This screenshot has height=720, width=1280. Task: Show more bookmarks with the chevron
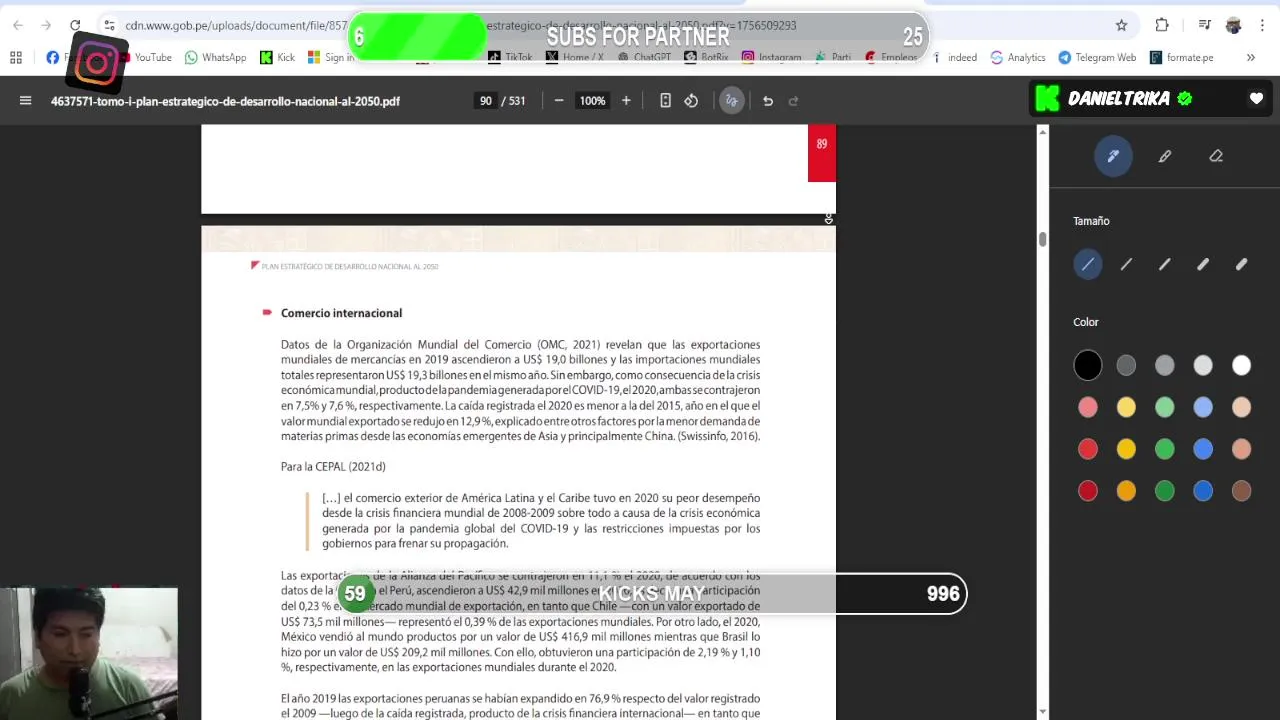pos(1250,57)
